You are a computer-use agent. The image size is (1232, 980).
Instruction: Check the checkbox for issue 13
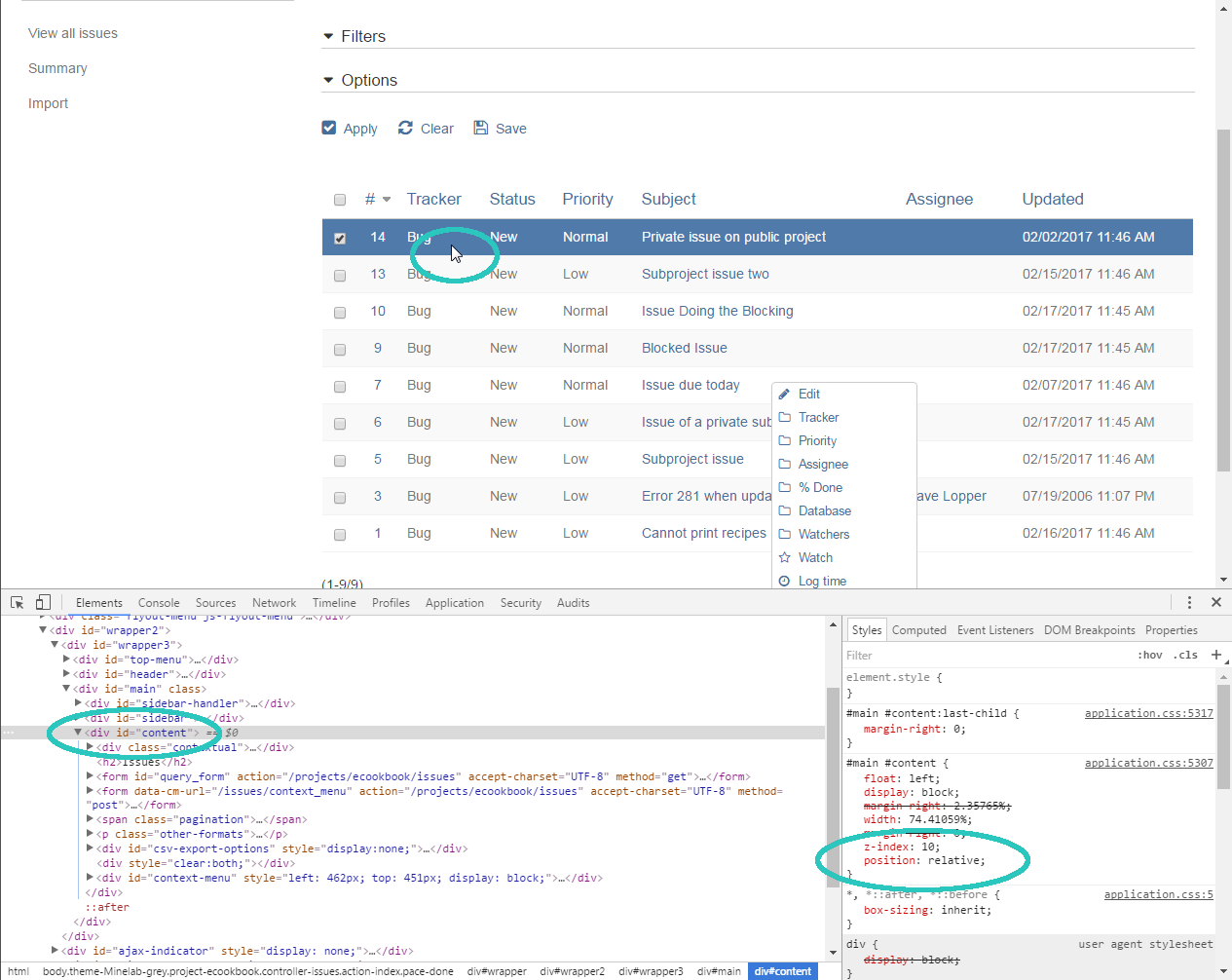(340, 276)
